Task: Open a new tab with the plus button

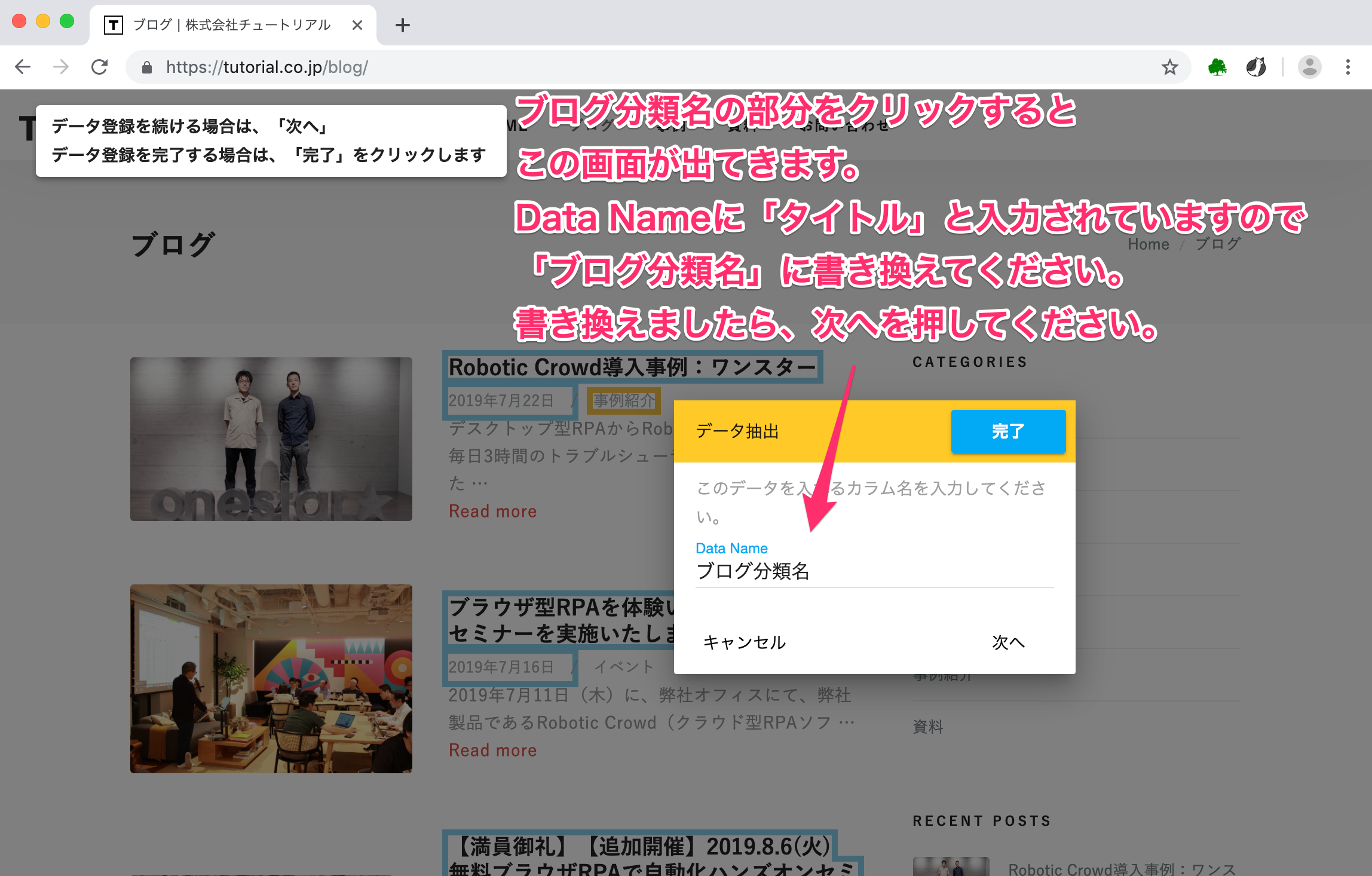Action: pos(403,25)
